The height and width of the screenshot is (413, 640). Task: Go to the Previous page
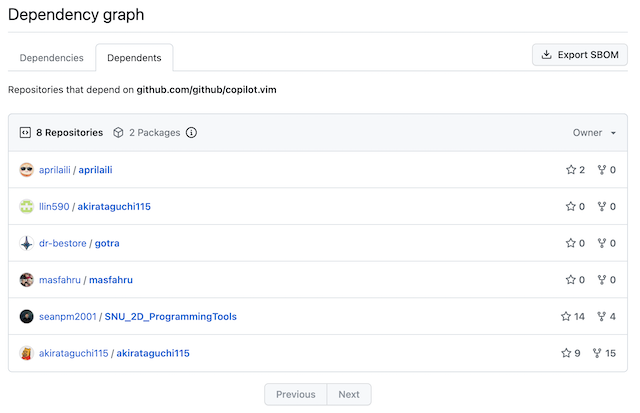pos(295,394)
